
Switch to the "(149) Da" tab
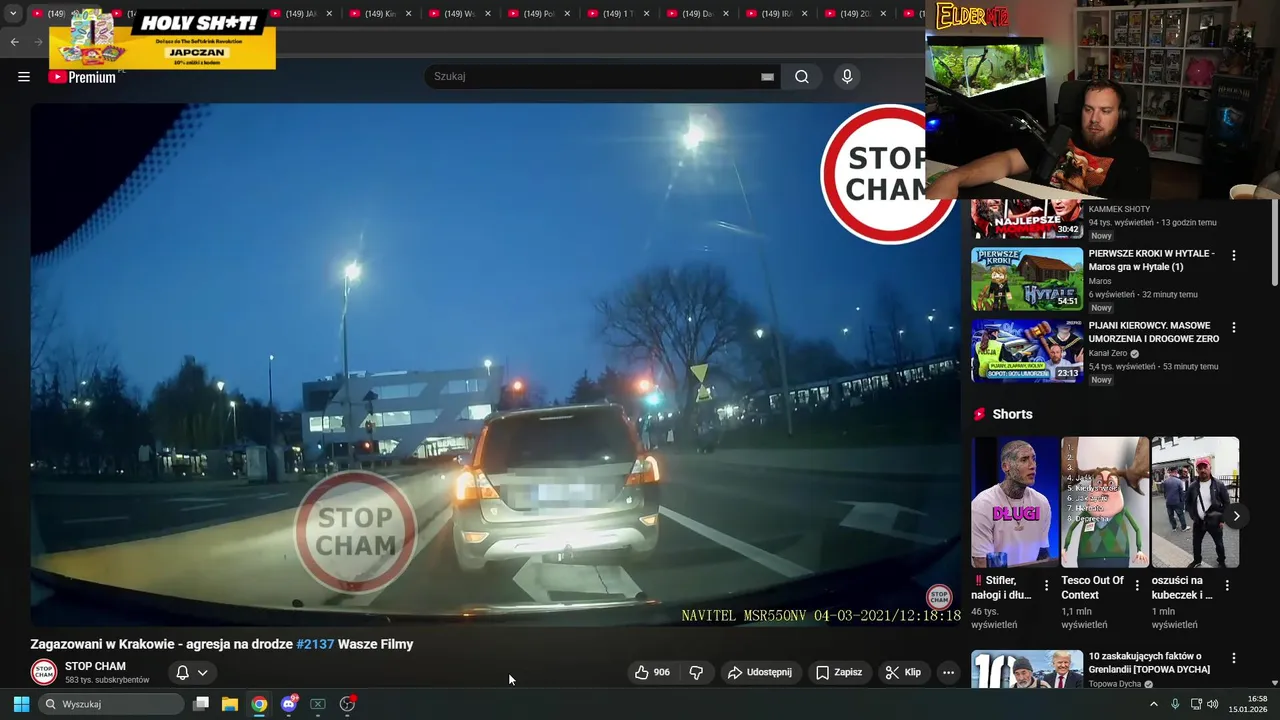click(697, 14)
